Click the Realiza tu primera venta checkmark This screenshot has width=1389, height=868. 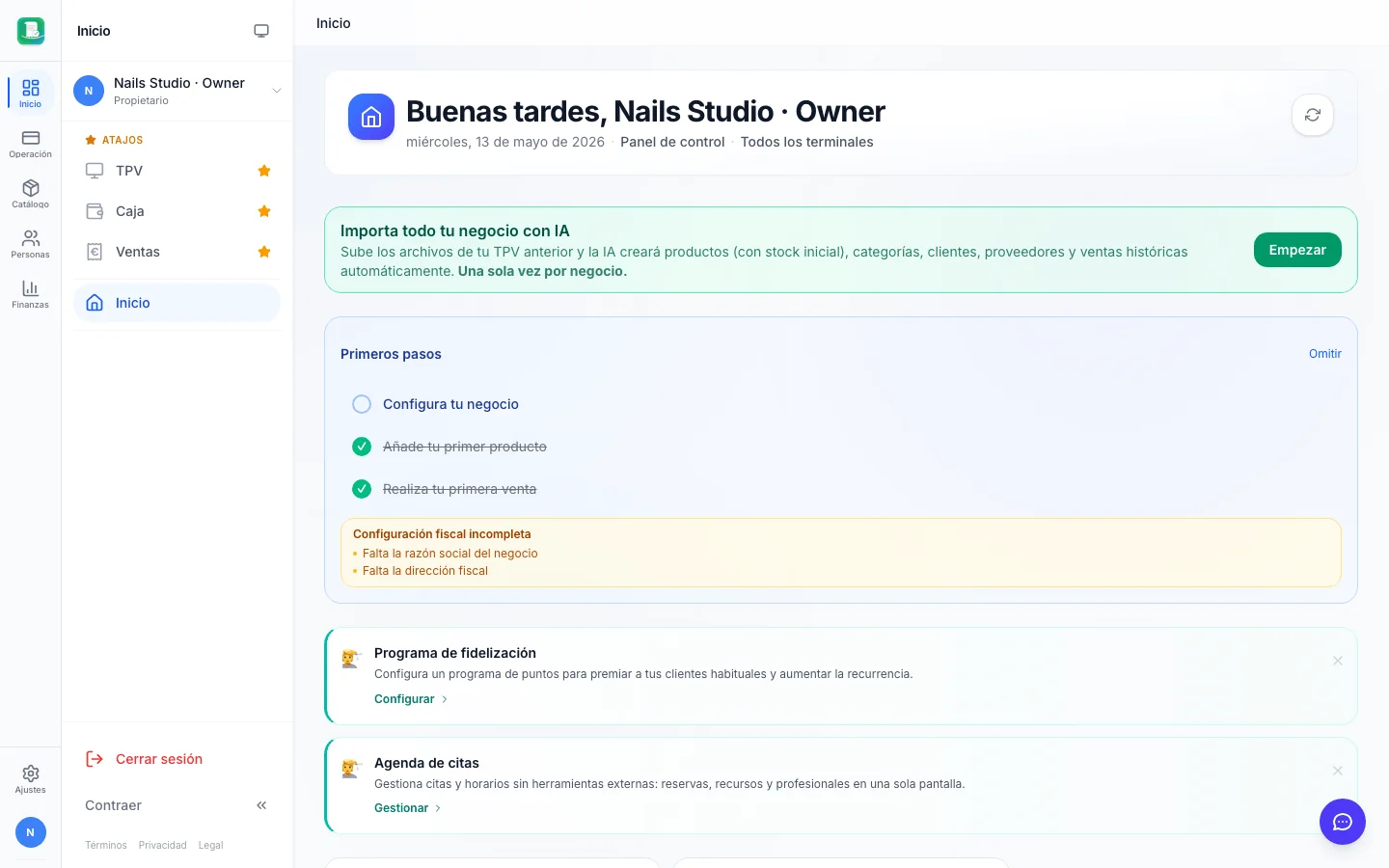pos(362,489)
